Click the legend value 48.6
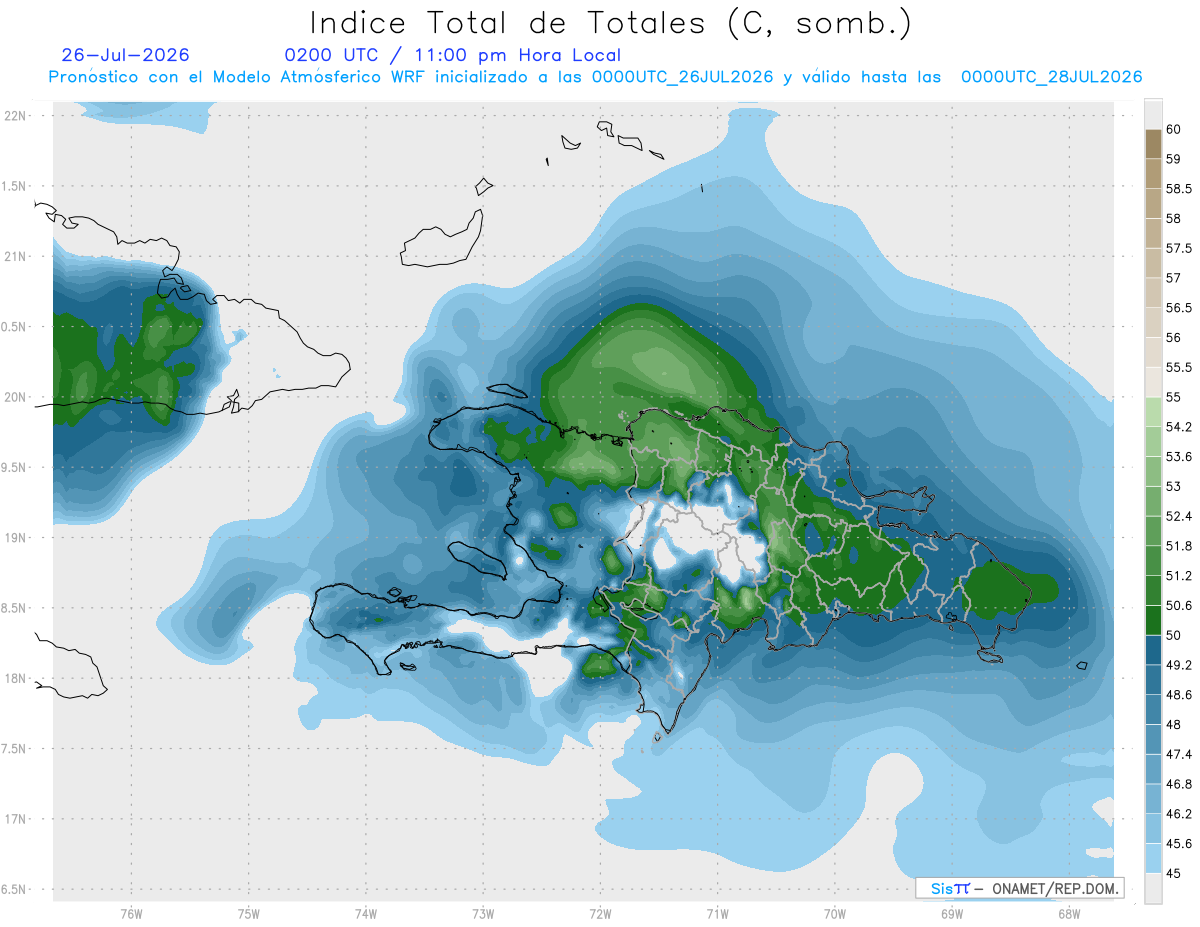 1180,694
